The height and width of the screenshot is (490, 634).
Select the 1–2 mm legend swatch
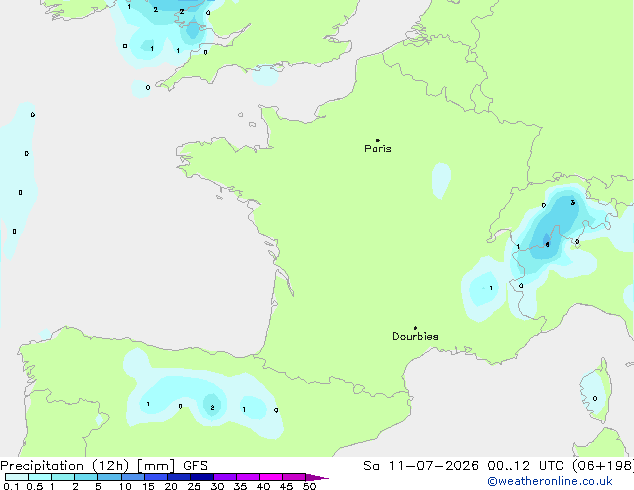tap(63, 477)
